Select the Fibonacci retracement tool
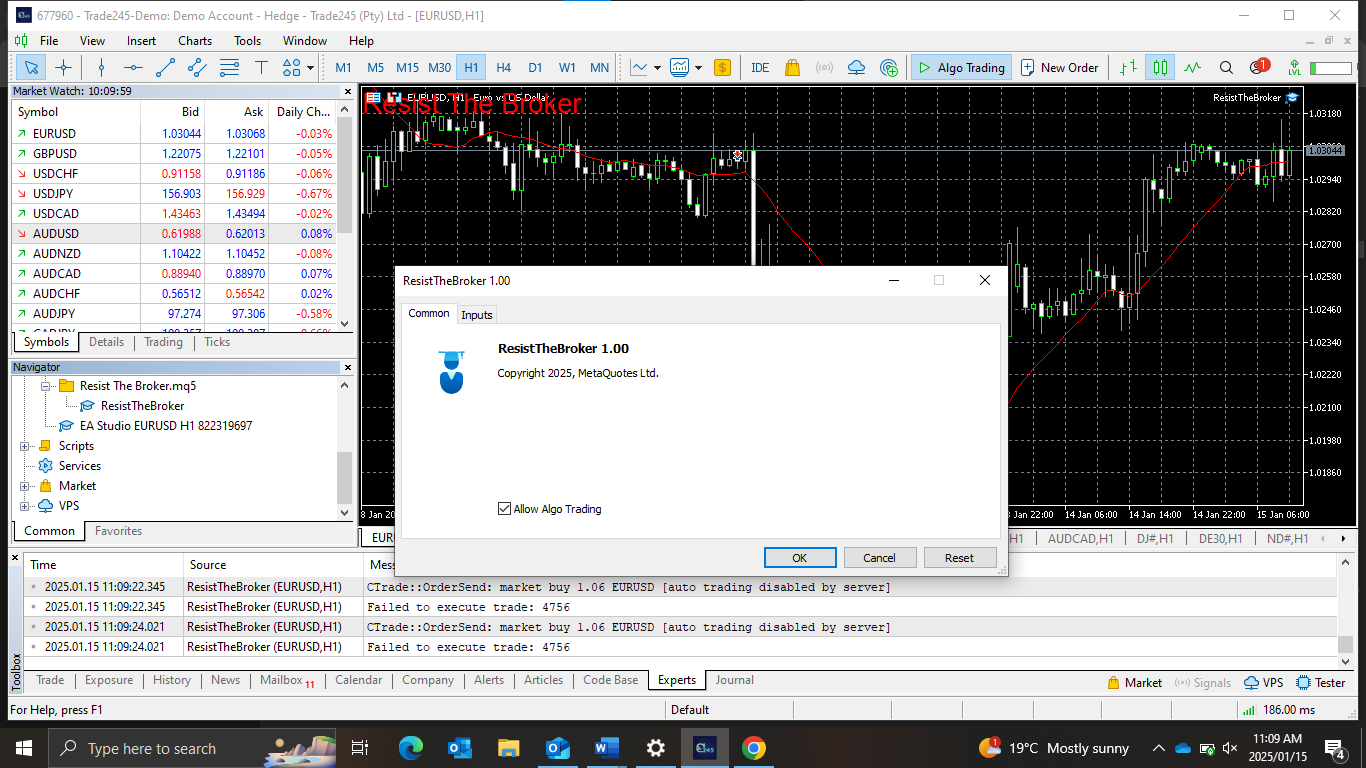The height and width of the screenshot is (768, 1366). point(229,68)
